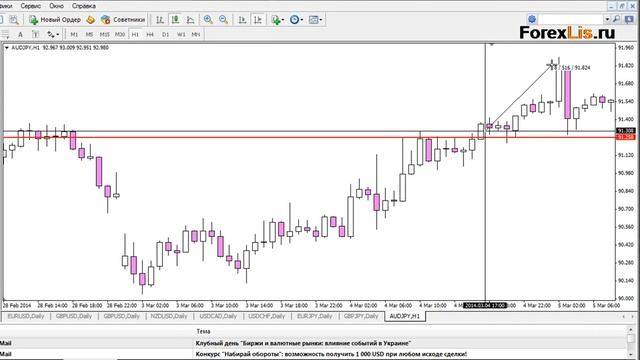The width and height of the screenshot is (640, 360).
Task: Select the AUDJPY,H1 chart tab
Action: 404,316
